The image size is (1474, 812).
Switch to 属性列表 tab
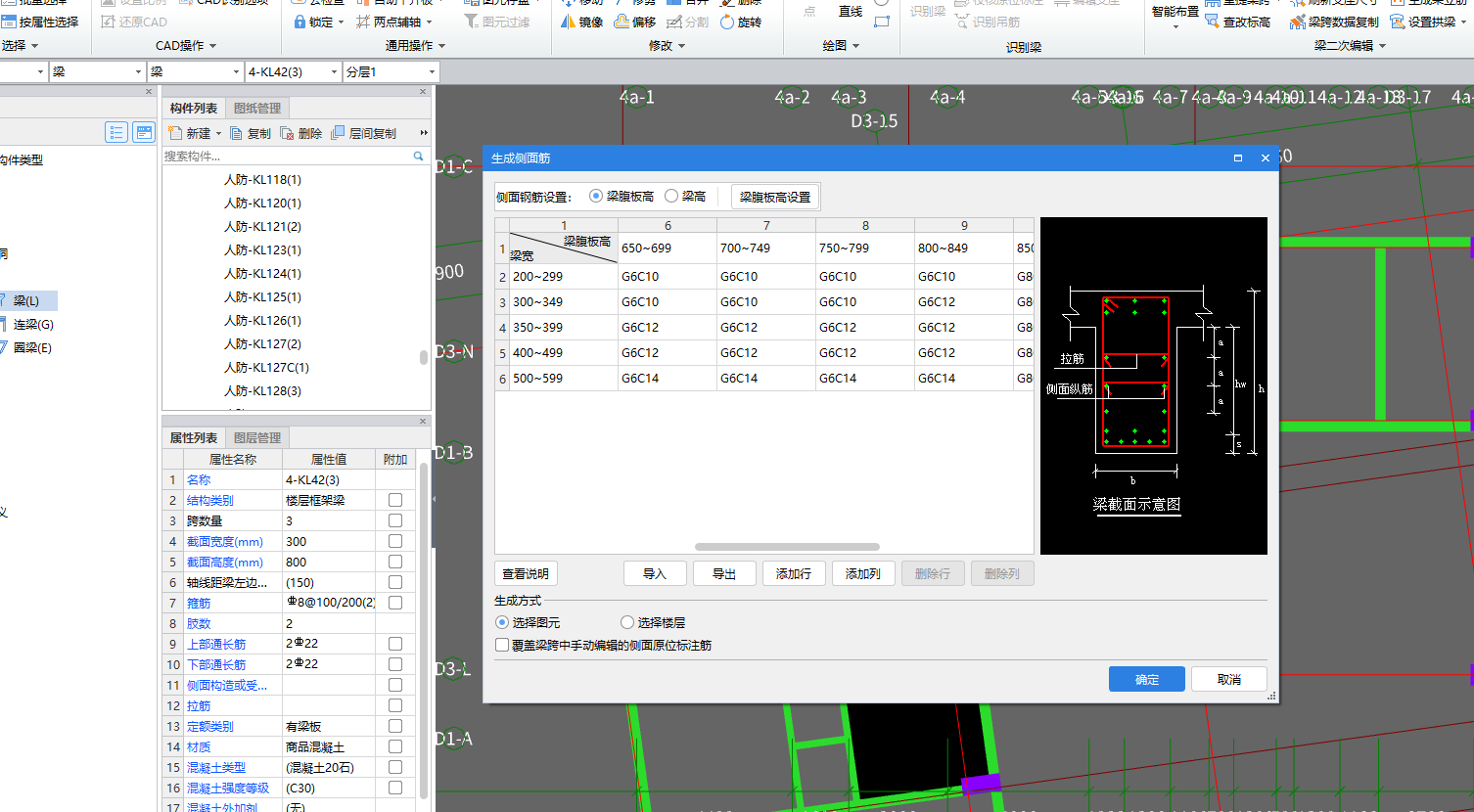(194, 438)
